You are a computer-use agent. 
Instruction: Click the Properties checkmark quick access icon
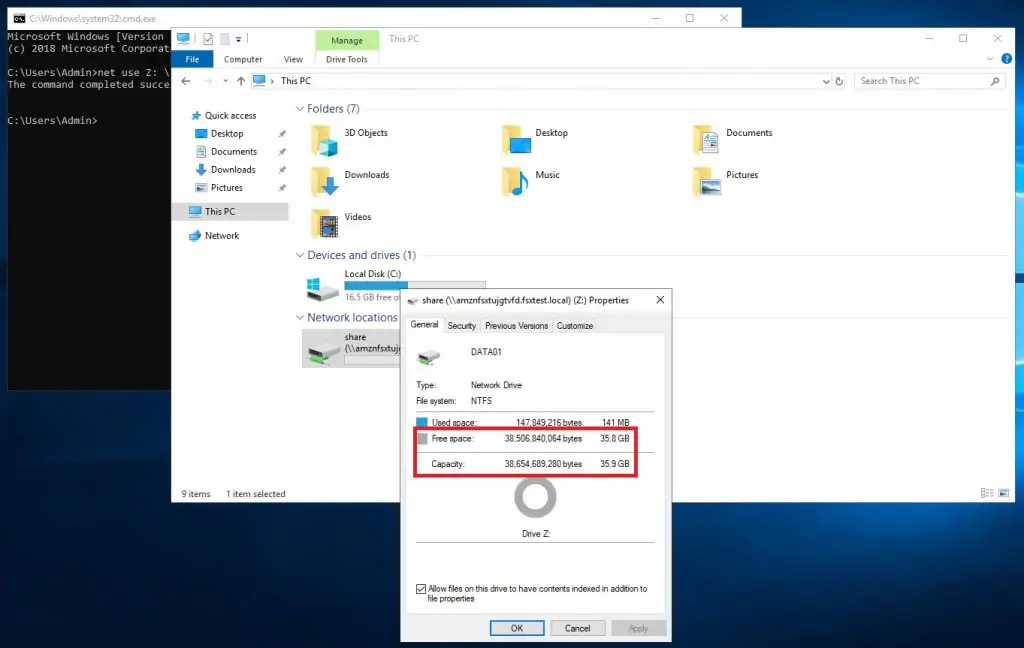[x=208, y=39]
